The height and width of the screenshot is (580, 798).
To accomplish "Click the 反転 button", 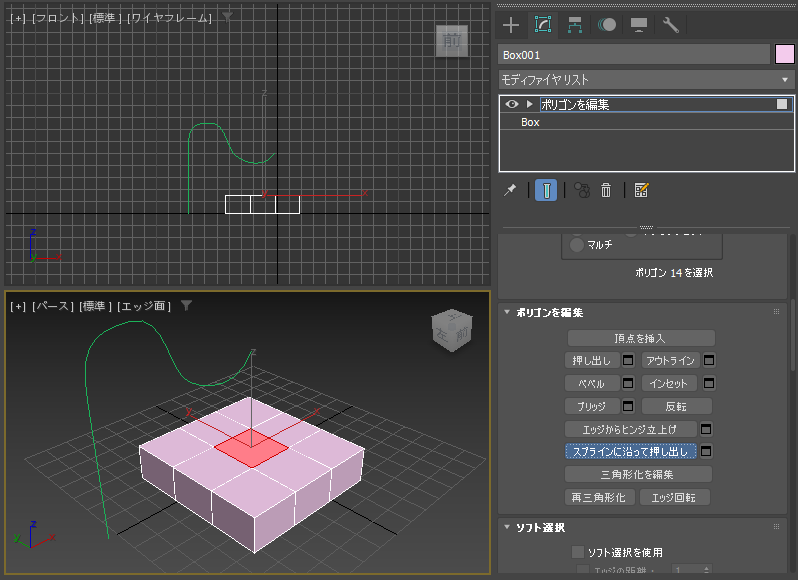I will tap(676, 407).
